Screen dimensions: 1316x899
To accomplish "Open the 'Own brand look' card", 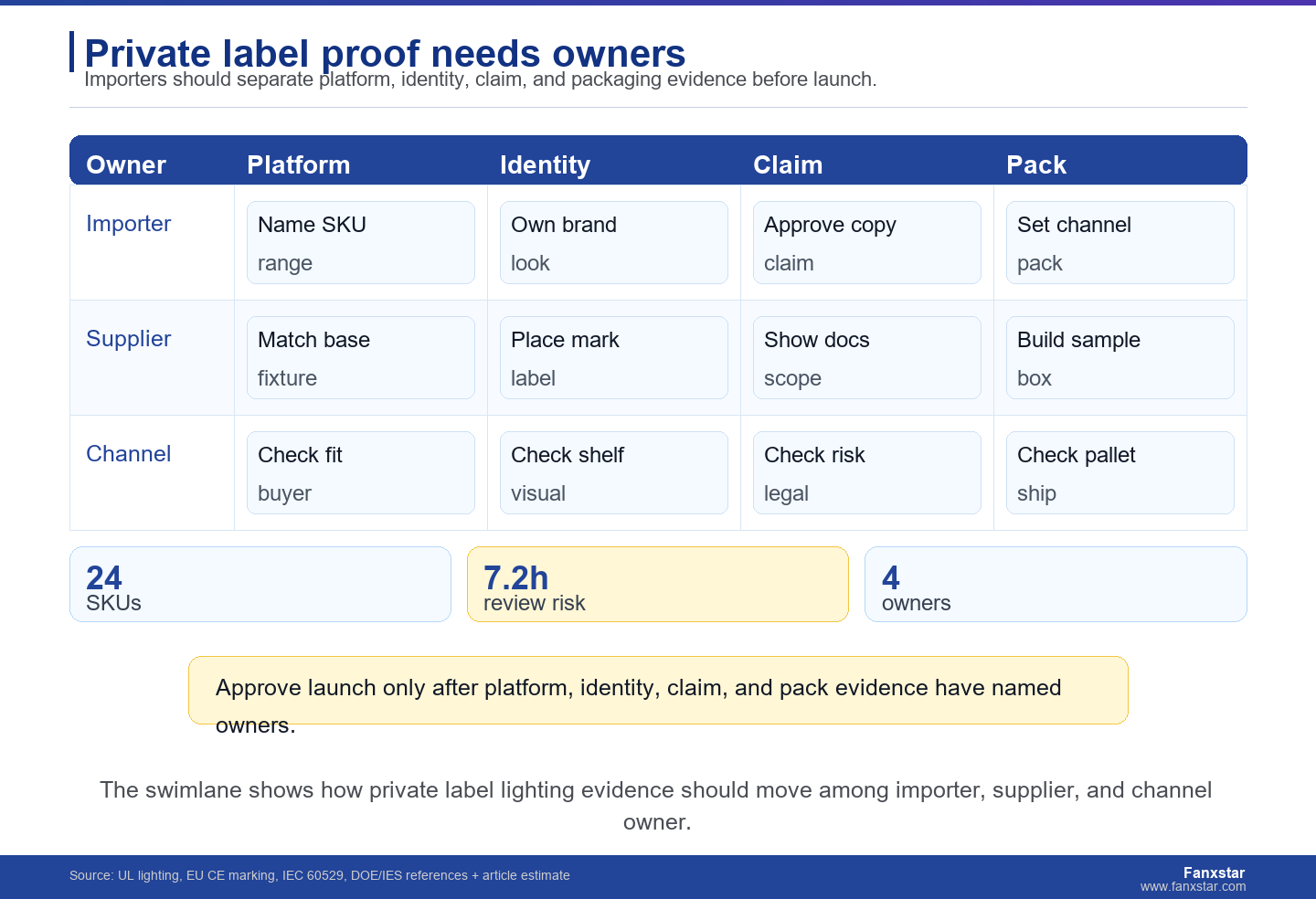I will tap(614, 243).
